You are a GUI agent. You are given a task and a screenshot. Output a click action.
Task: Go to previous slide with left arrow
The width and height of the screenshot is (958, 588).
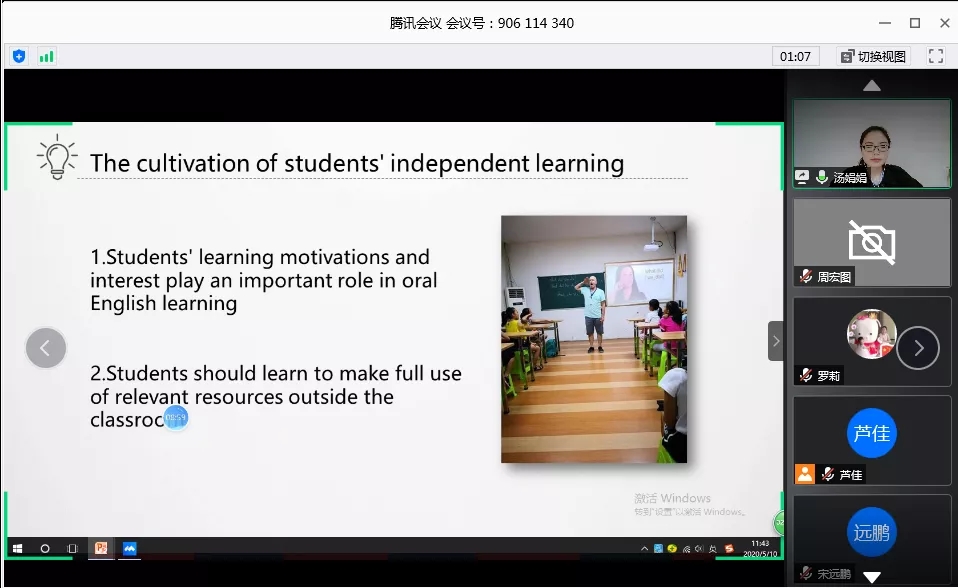tap(46, 348)
